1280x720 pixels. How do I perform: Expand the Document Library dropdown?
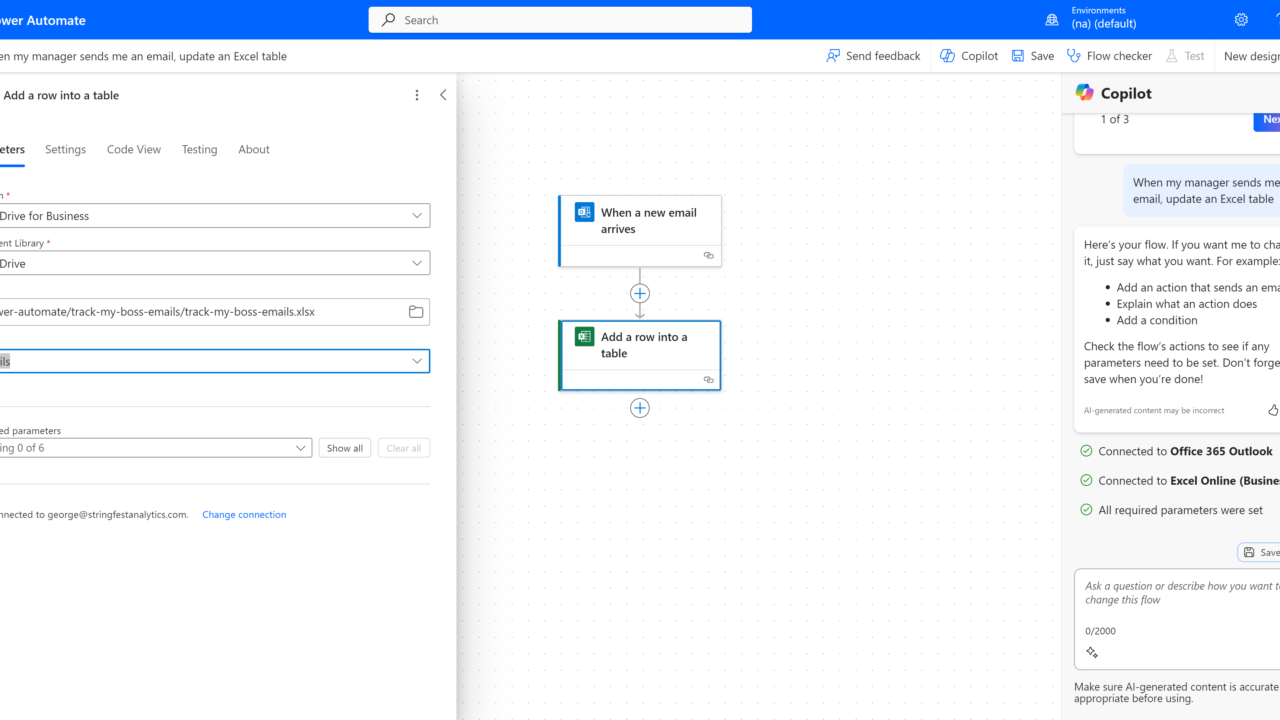(417, 264)
